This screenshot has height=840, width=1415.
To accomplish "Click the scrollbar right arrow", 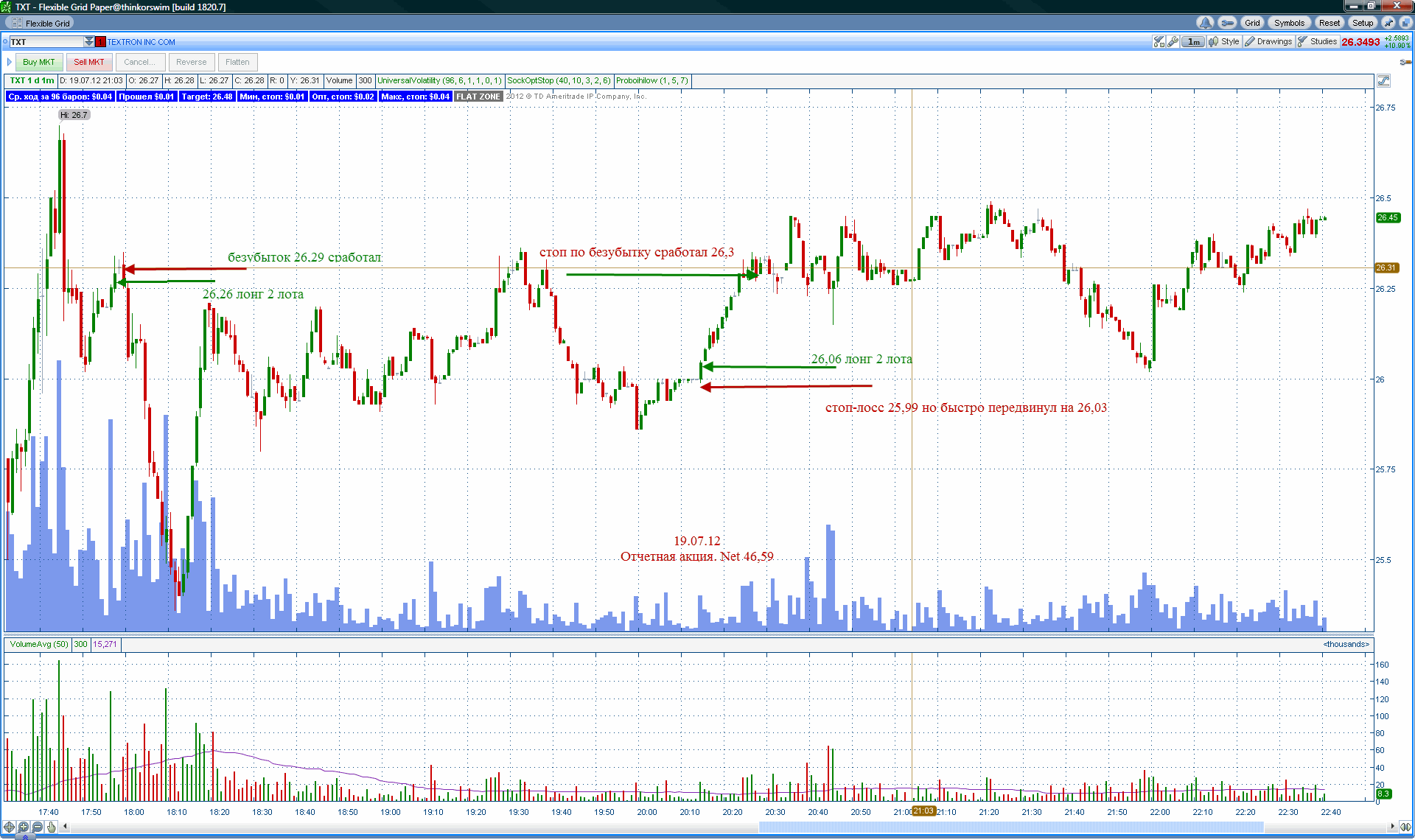I will (x=1391, y=827).
